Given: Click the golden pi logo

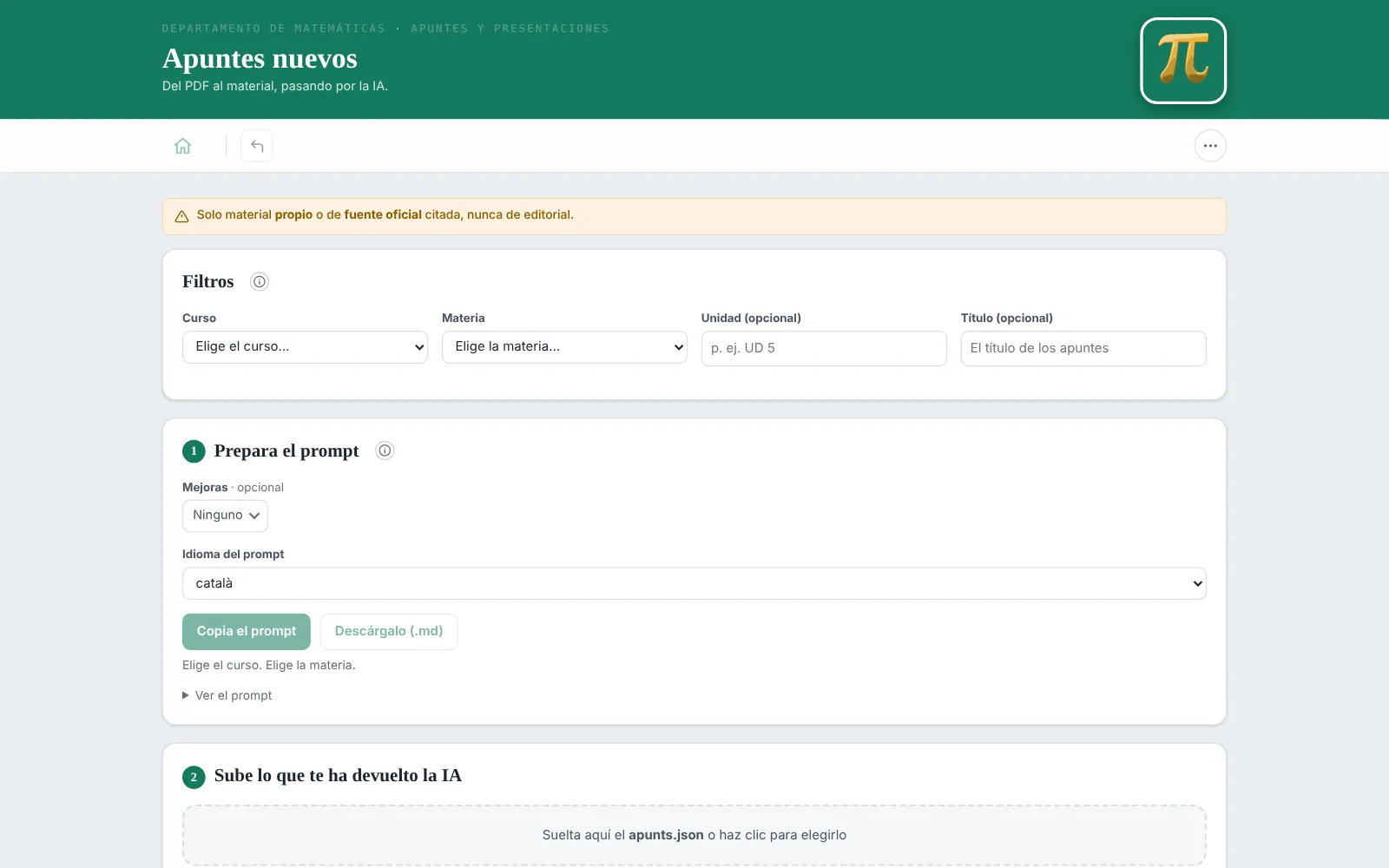Looking at the screenshot, I should point(1183,61).
